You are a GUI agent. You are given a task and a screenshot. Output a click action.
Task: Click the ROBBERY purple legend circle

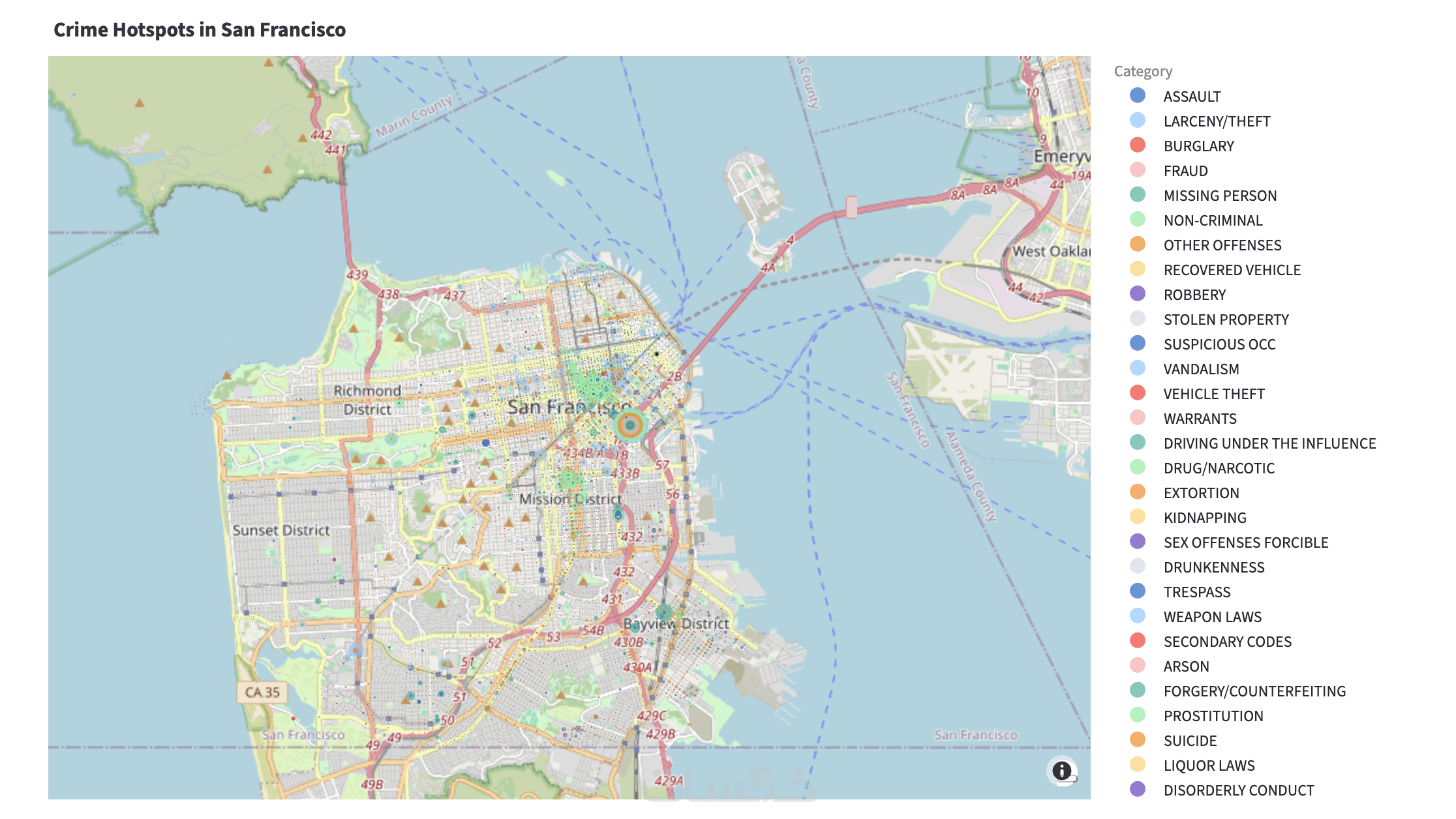point(1138,294)
